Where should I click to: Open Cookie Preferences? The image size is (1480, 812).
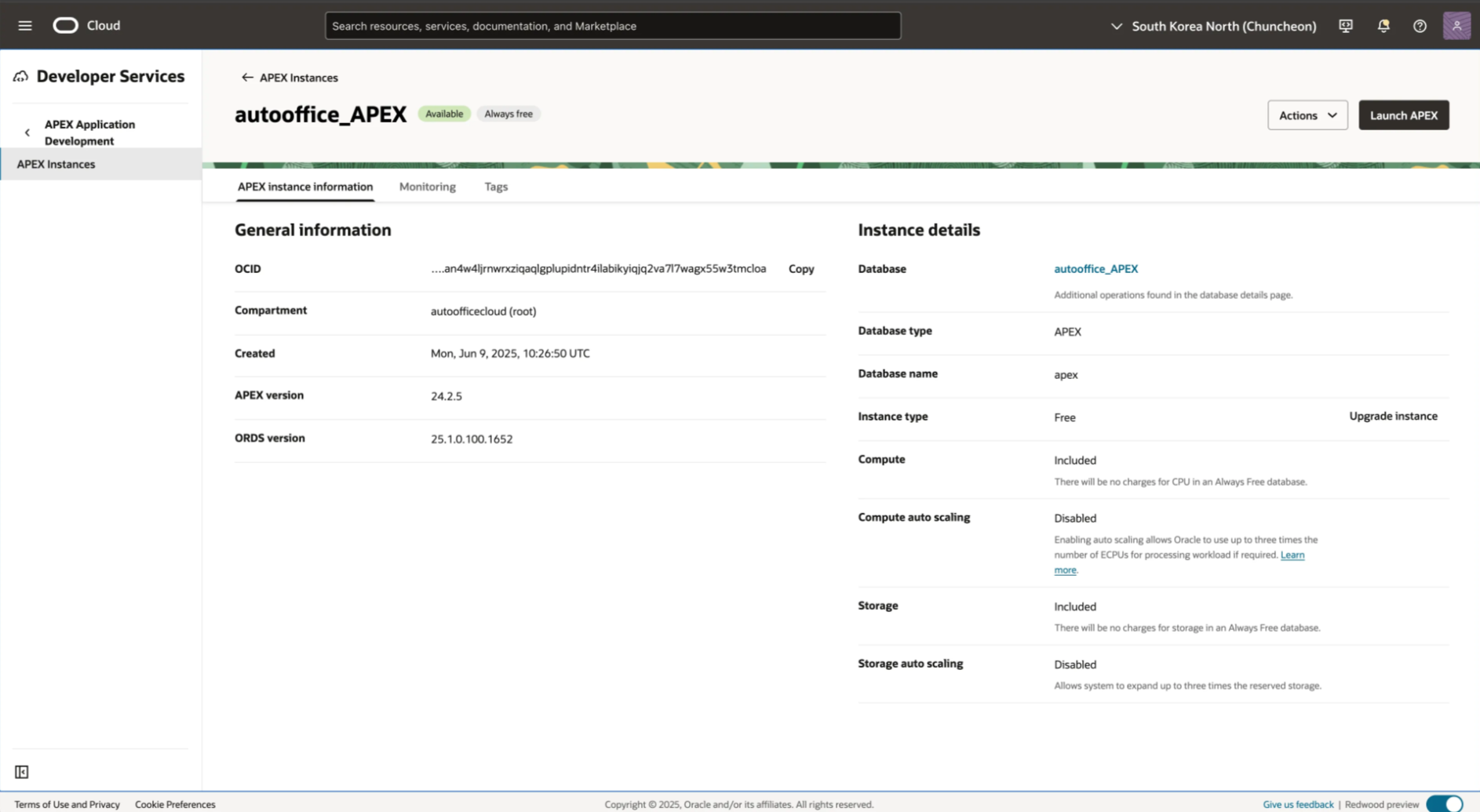[x=175, y=804]
